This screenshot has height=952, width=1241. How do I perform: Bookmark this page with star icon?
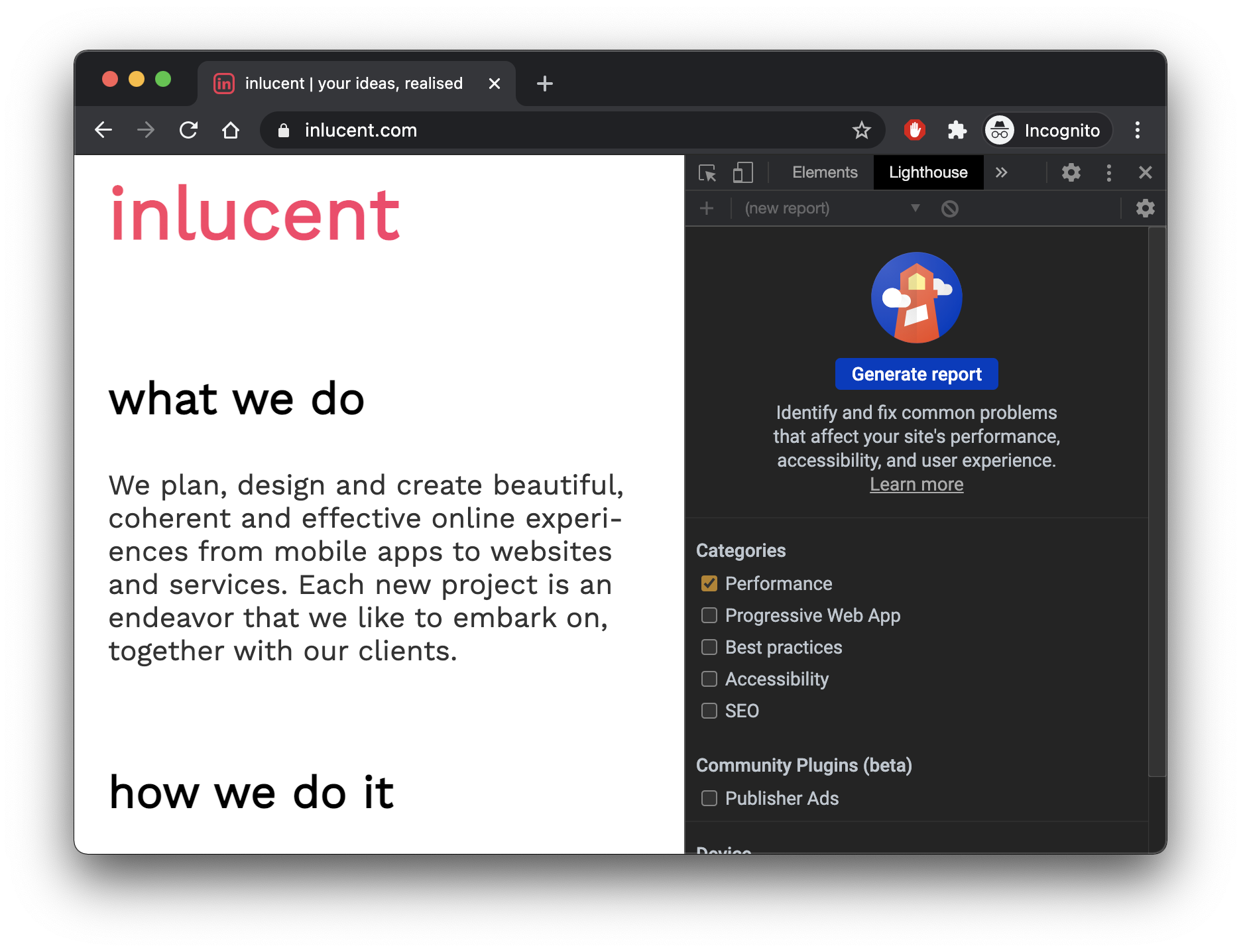[861, 131]
